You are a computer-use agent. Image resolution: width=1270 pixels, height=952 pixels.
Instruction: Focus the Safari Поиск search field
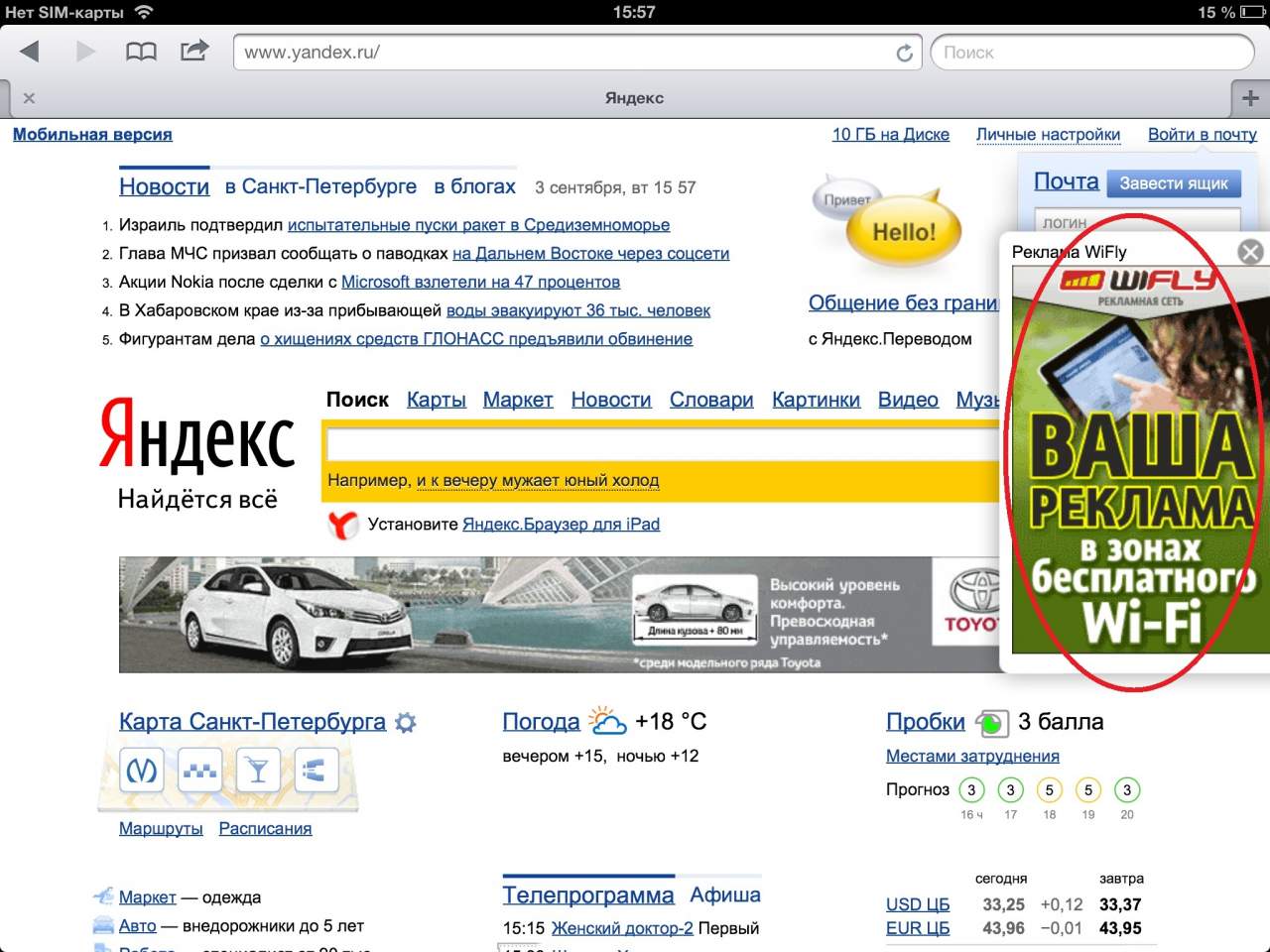pyautogui.click(x=1092, y=53)
